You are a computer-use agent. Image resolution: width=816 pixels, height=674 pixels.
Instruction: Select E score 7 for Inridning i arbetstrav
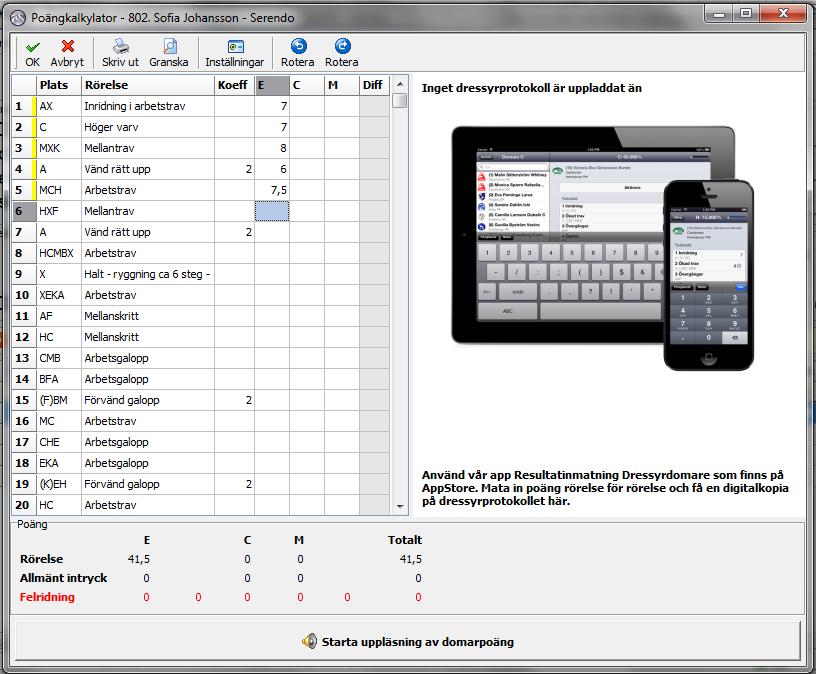[x=272, y=106]
